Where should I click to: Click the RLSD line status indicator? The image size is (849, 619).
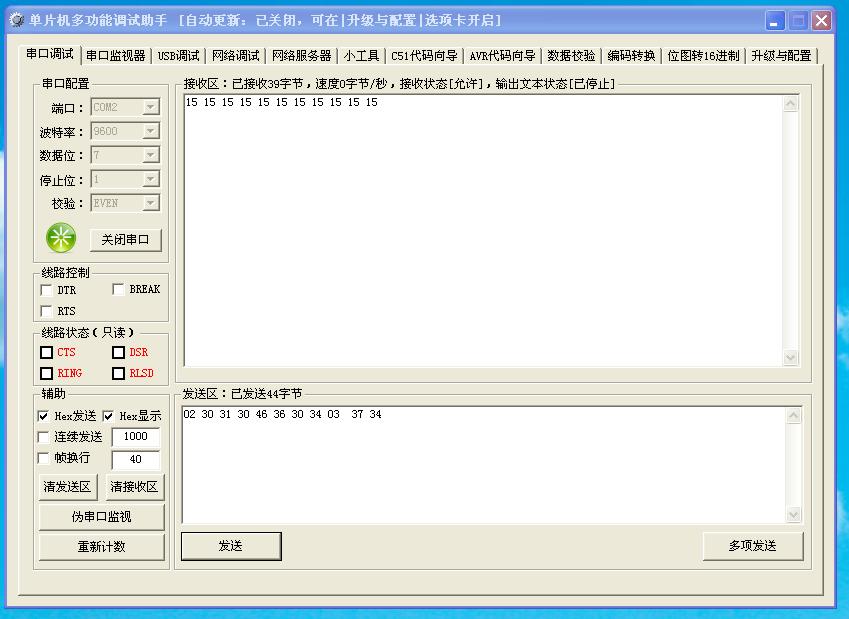coord(119,373)
